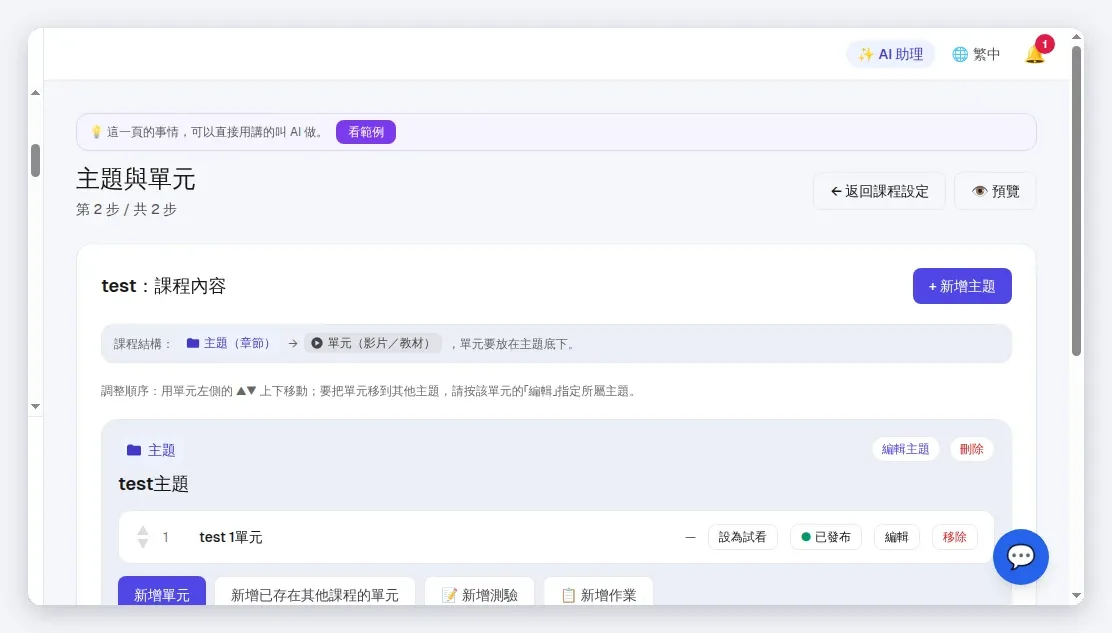Screen dimensions: 1112x633
Task: Click the 看範例 button
Action: 366,132
